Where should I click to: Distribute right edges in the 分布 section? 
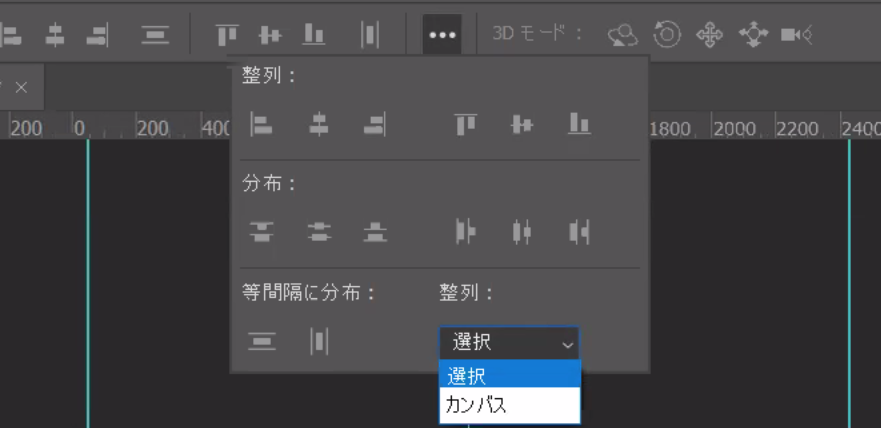coord(579,232)
